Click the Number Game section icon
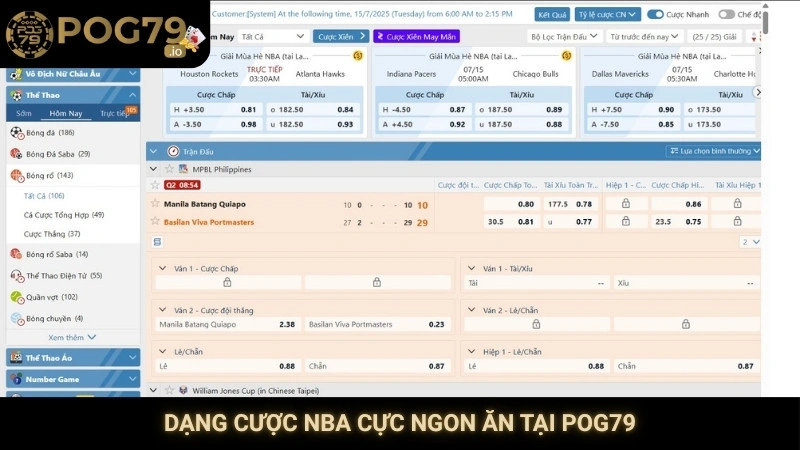Screen dimensions: 800x450 click(x=16, y=379)
